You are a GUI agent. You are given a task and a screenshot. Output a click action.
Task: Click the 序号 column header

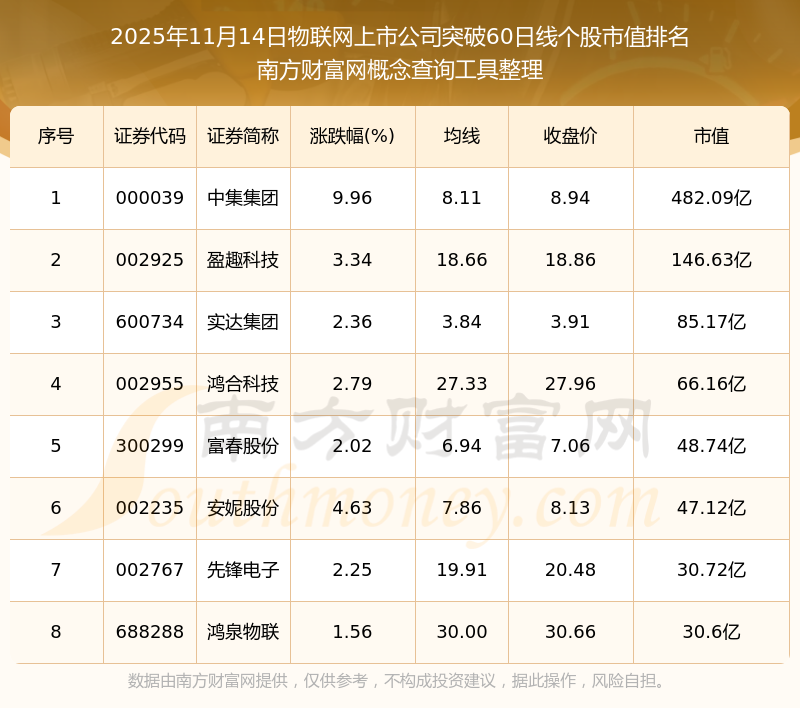click(x=56, y=136)
